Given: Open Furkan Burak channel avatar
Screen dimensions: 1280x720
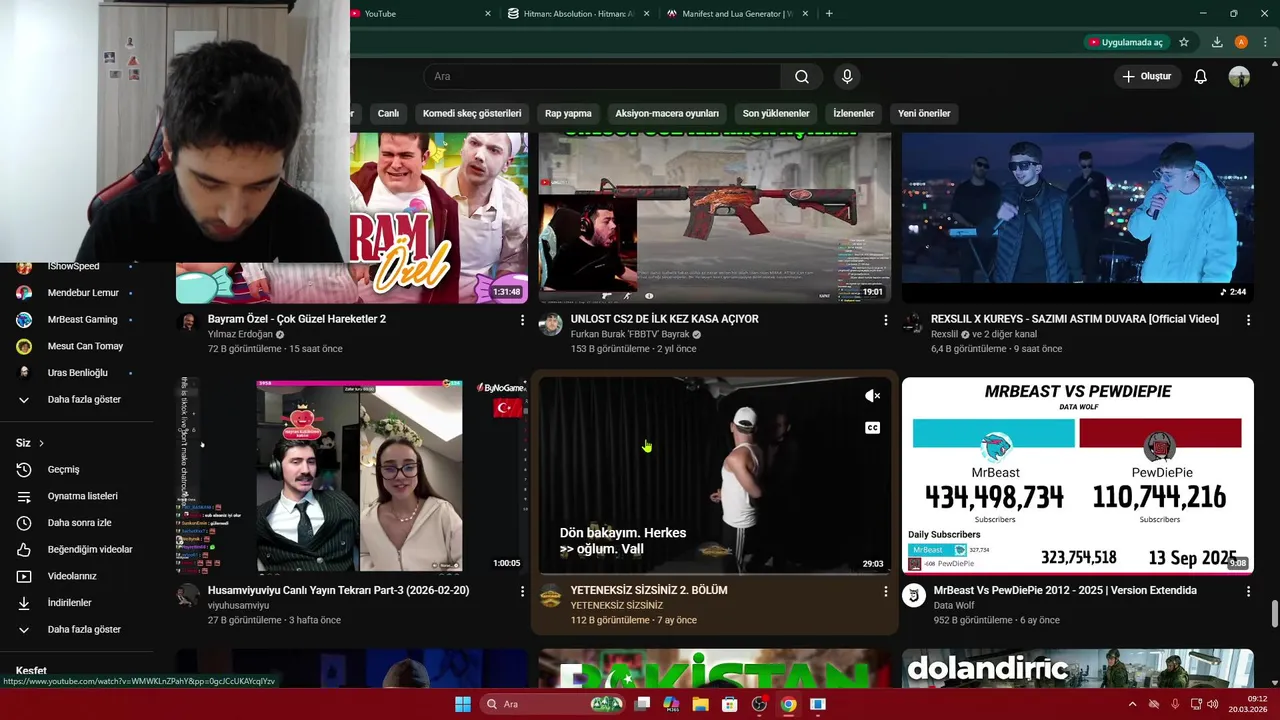Looking at the screenshot, I should pyautogui.click(x=551, y=323).
